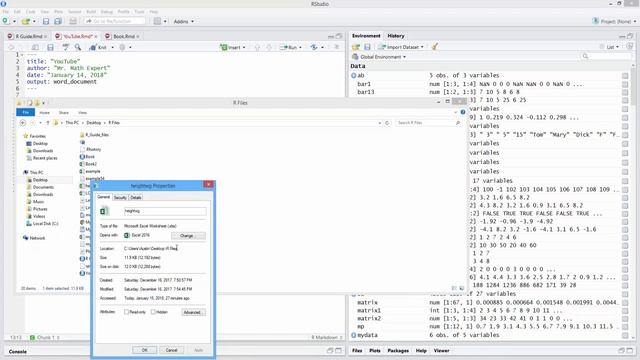
Task: Click the show document outline icon
Action: click(337, 47)
